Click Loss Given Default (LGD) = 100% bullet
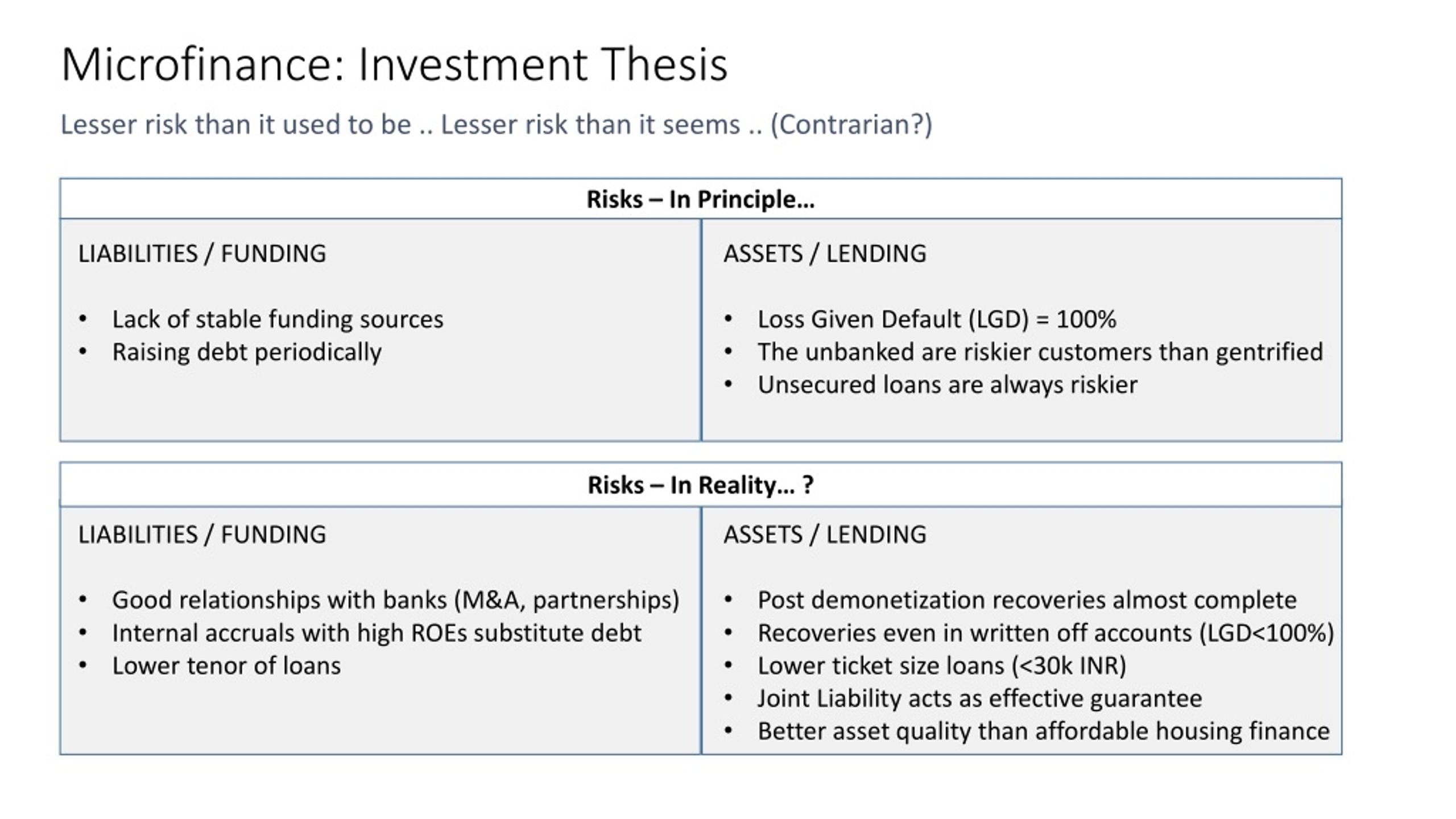This screenshot has height=819, width=1456. [937, 319]
